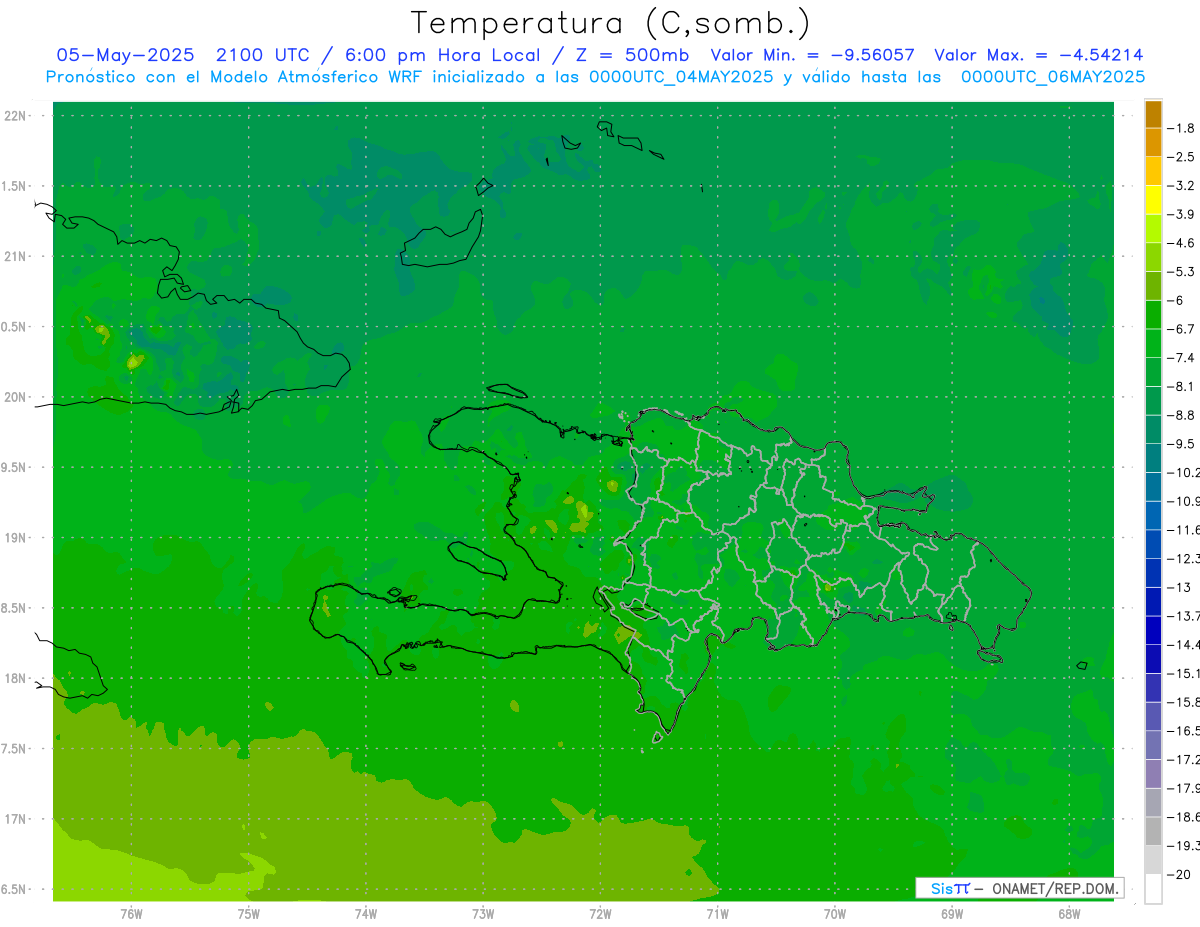Click the '-3.2' legend value
The height and width of the screenshot is (927, 1200).
1182,185
